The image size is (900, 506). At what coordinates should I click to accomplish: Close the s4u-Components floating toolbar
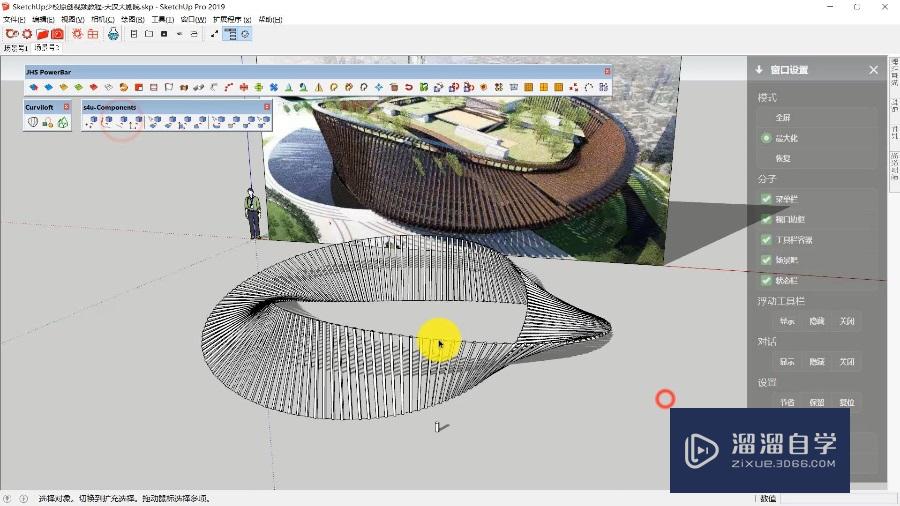(267, 107)
